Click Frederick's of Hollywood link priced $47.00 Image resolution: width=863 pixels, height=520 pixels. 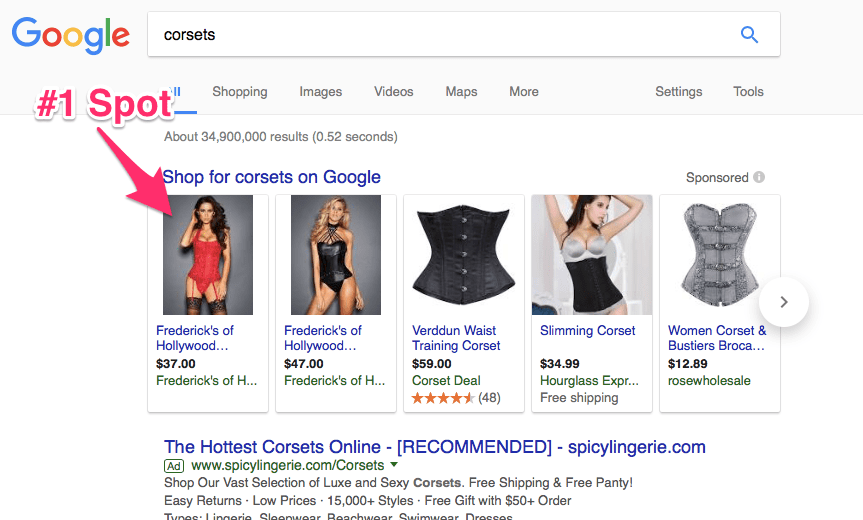coord(323,338)
